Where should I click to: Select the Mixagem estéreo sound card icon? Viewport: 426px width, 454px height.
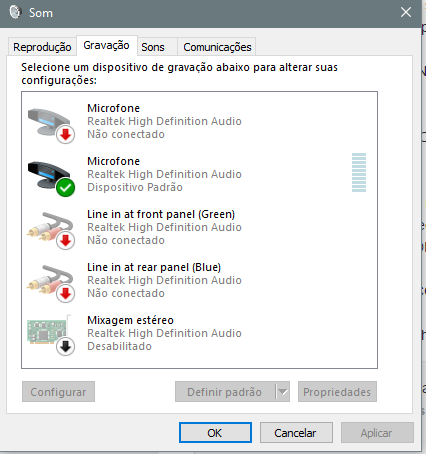[x=51, y=336]
